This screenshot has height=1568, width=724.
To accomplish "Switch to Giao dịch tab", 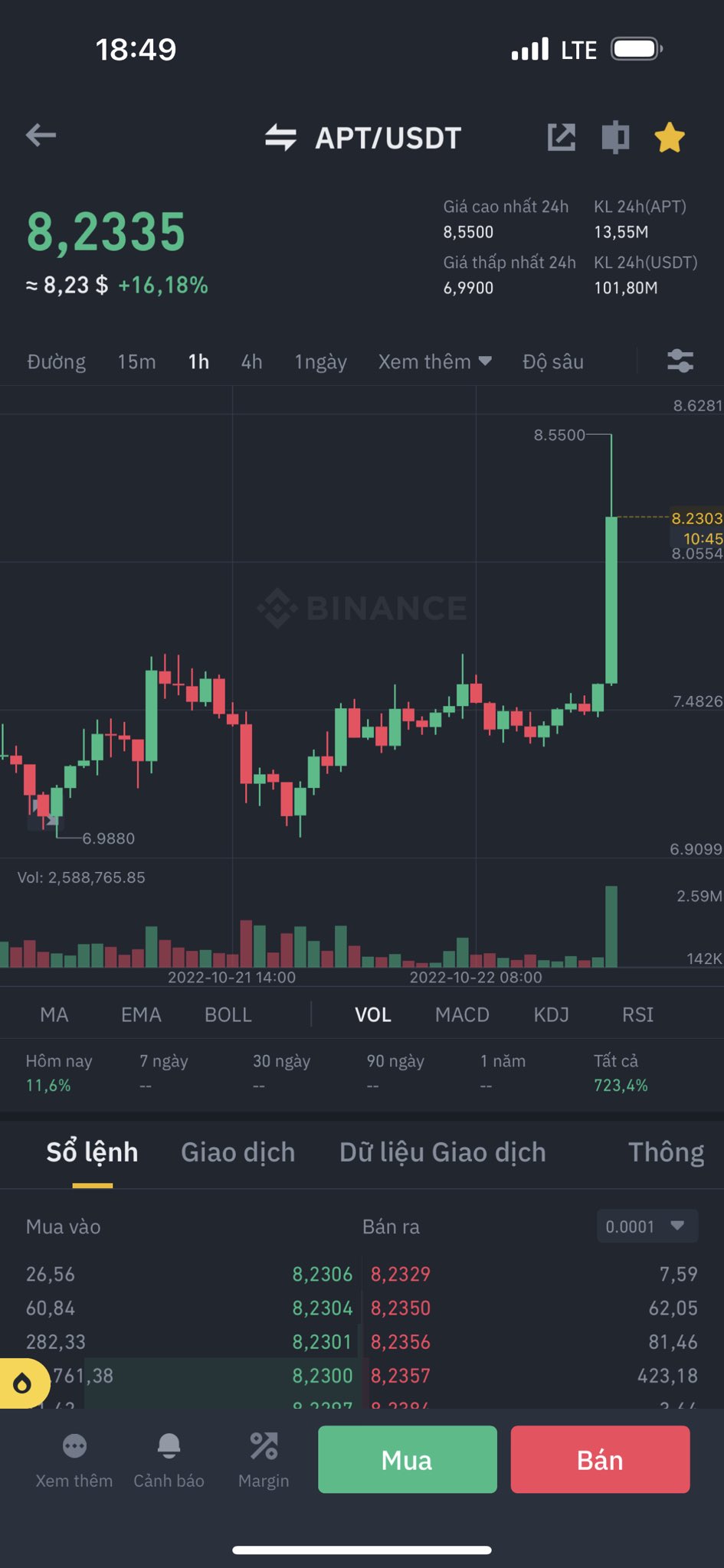I will point(238,1152).
